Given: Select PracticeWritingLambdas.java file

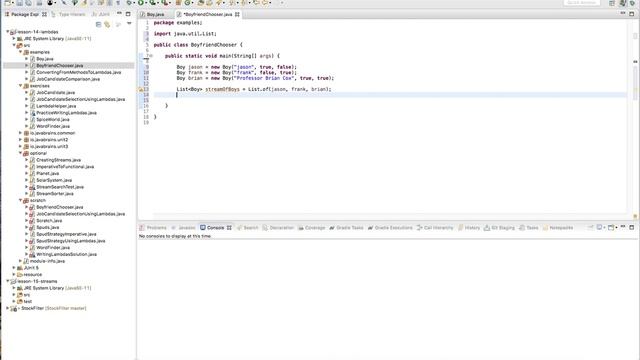Looking at the screenshot, I should click(66, 113).
